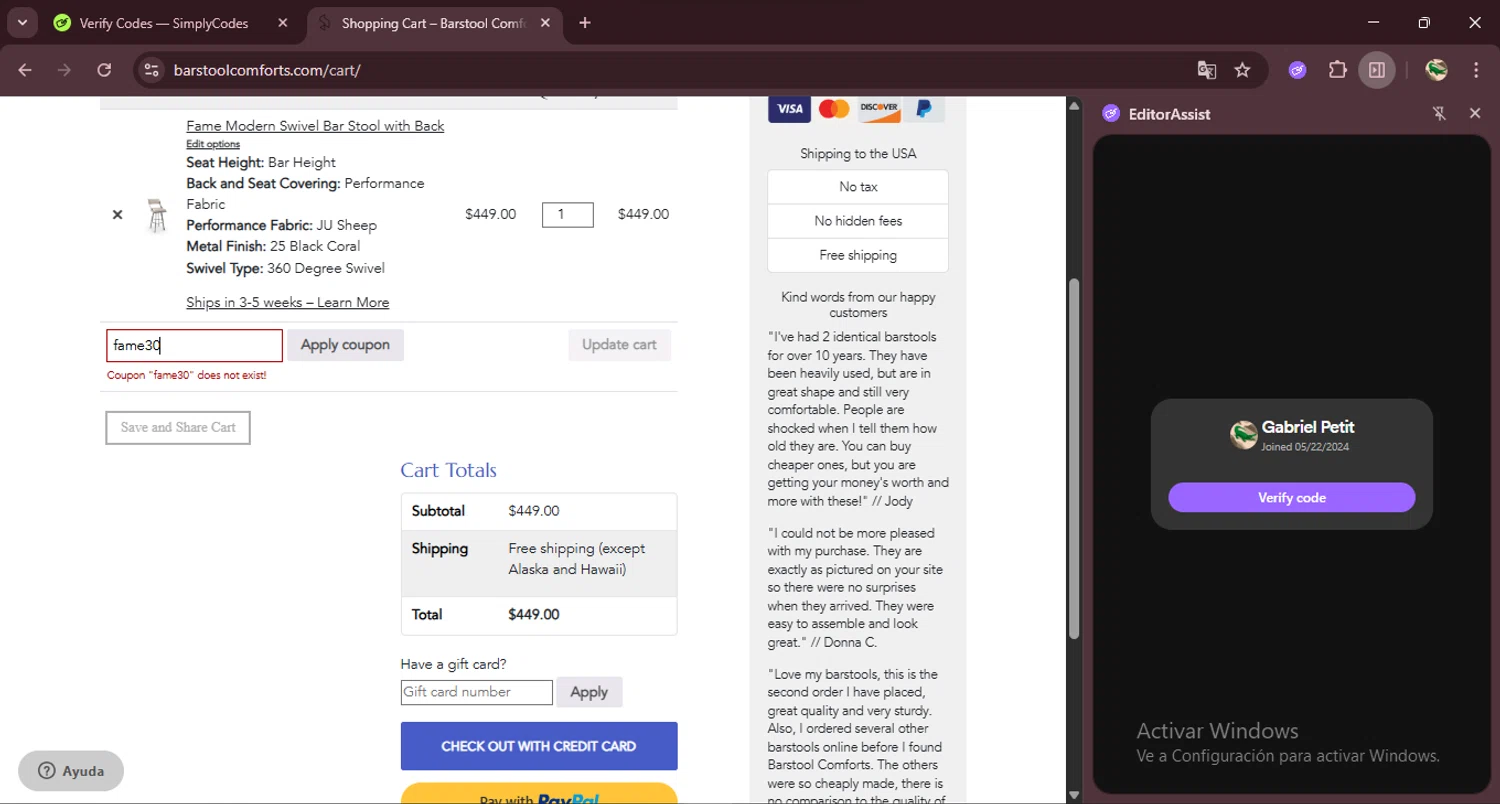Click the Edit options link
This screenshot has height=804, width=1500.
(213, 144)
